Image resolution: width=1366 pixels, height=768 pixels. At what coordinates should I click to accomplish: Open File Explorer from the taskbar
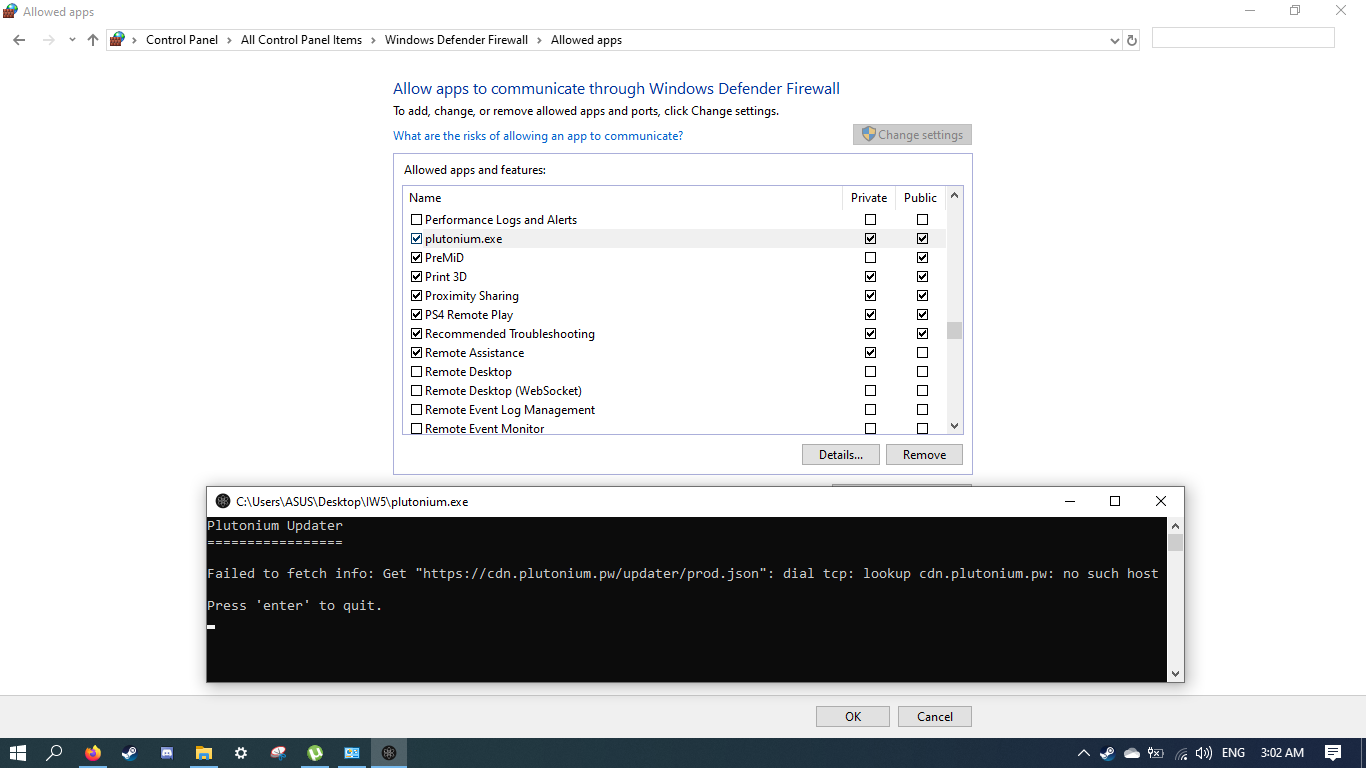click(204, 753)
